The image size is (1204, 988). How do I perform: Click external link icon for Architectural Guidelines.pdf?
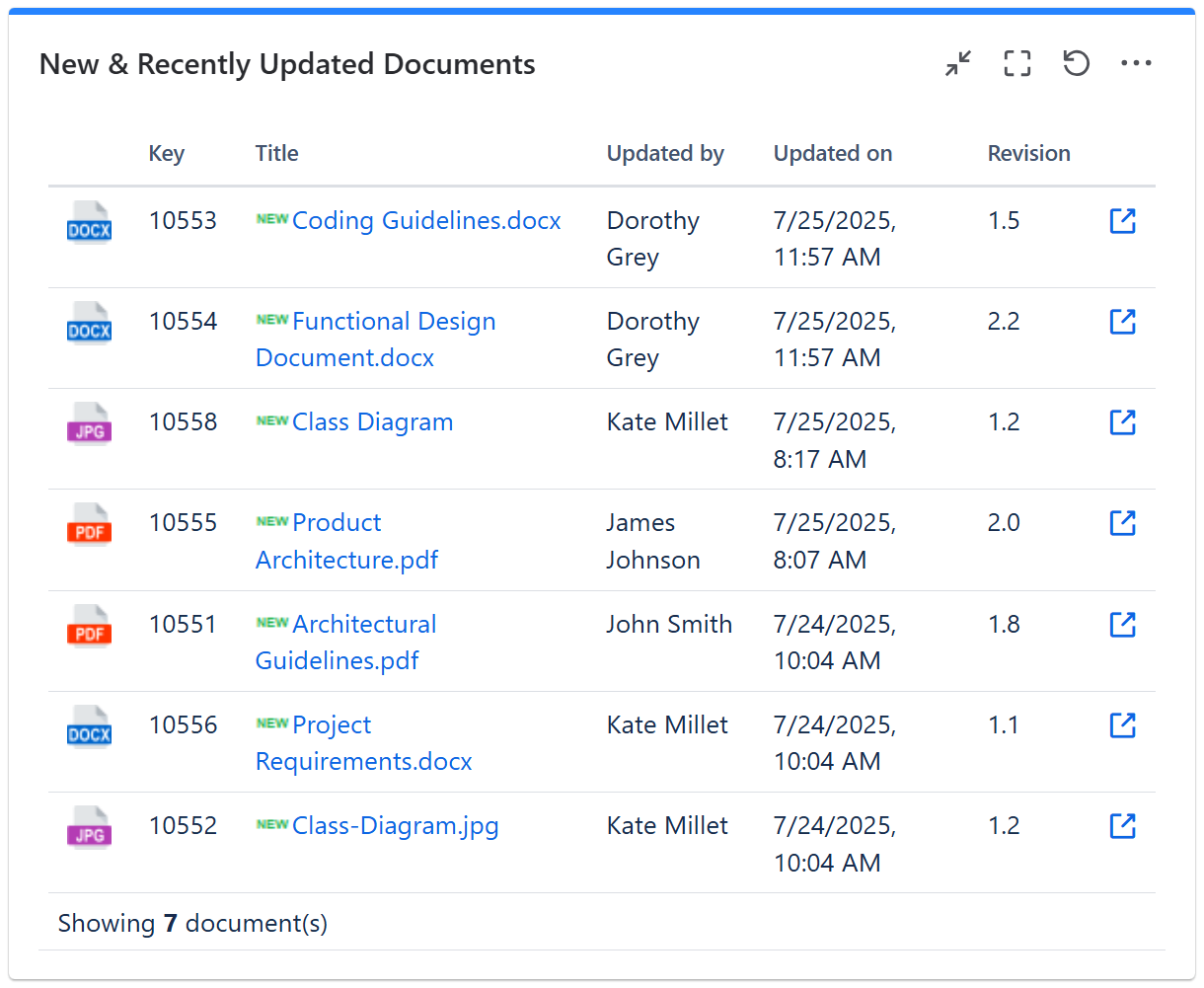point(1122,625)
